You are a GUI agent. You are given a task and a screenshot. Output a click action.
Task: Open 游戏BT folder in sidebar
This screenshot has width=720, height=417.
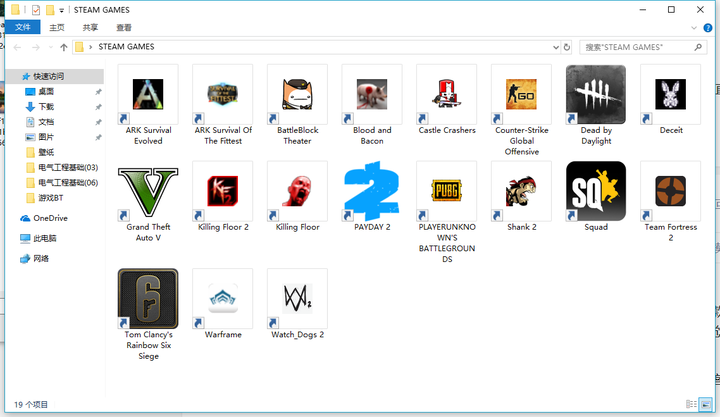click(x=51, y=198)
